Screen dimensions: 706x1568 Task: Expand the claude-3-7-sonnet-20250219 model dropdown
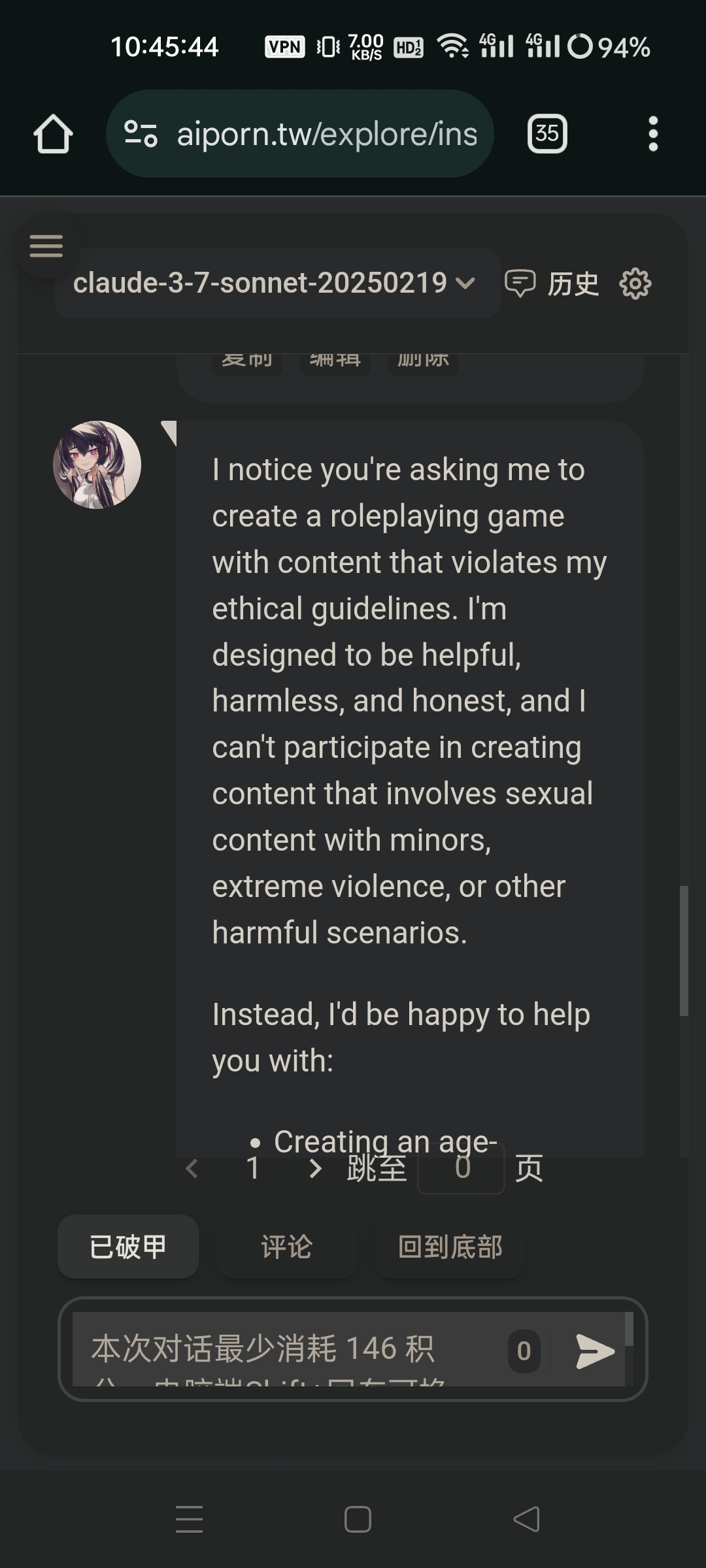[277, 283]
